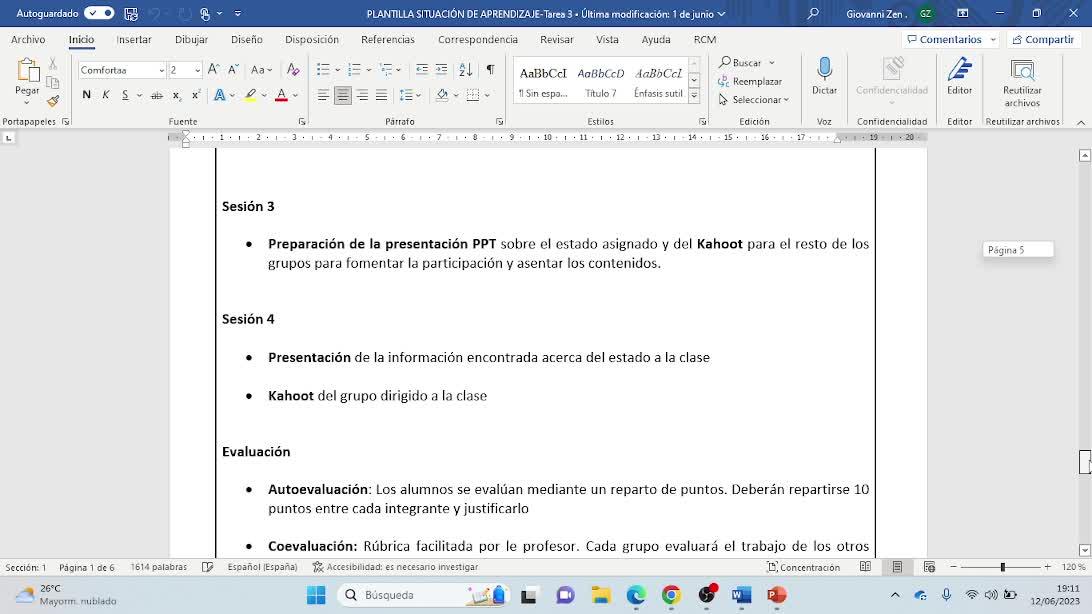Toggle Concentración focus mode
The height and width of the screenshot is (614, 1092).
click(x=804, y=567)
